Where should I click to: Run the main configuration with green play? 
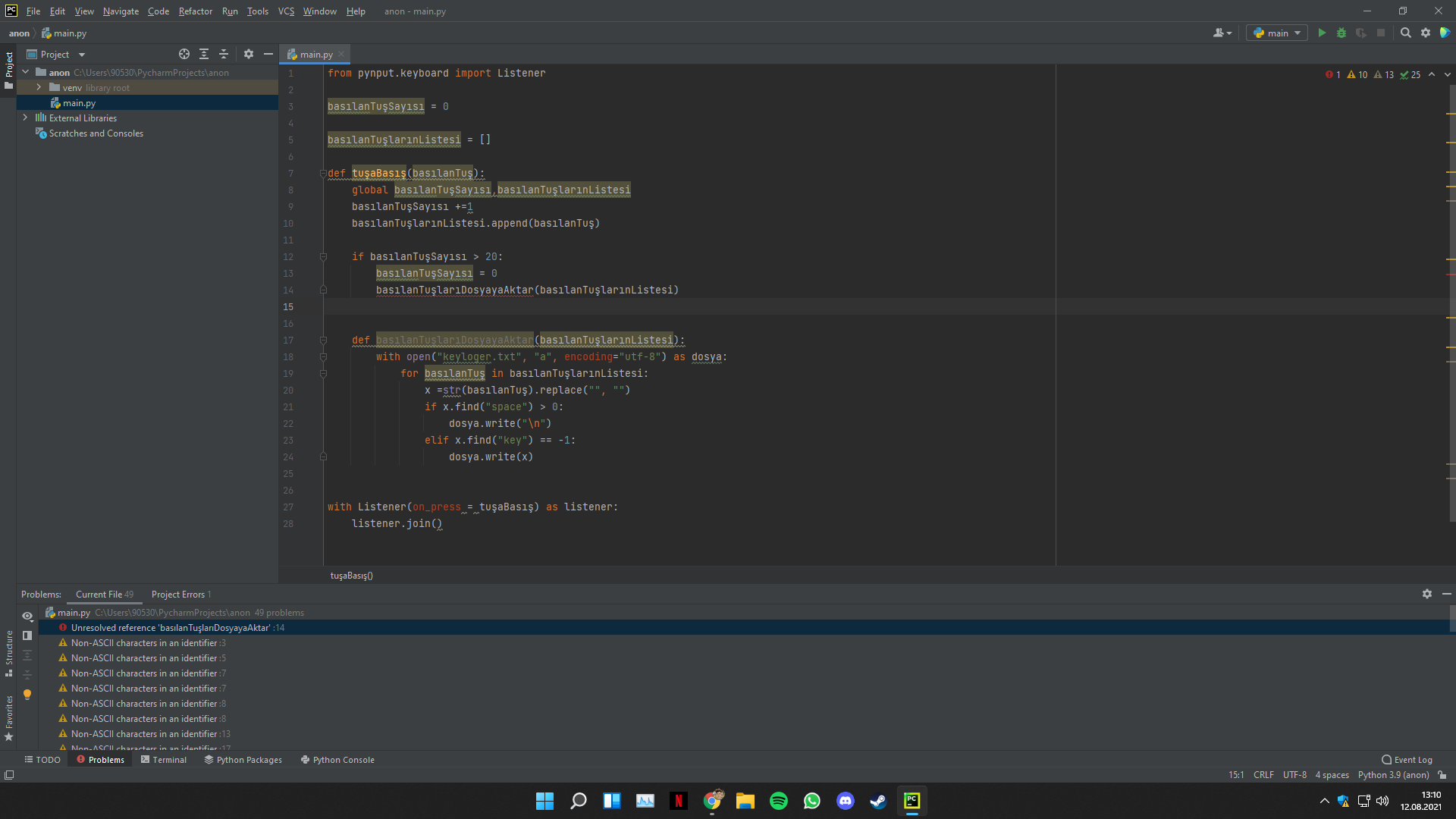[1322, 33]
